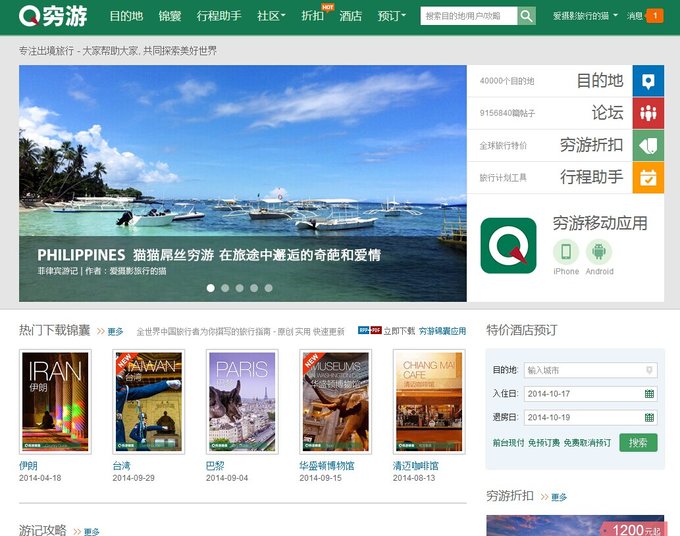The height and width of the screenshot is (536, 680).
Task: Open the 穷游折扣 green tag icon tile
Action: coord(648,145)
